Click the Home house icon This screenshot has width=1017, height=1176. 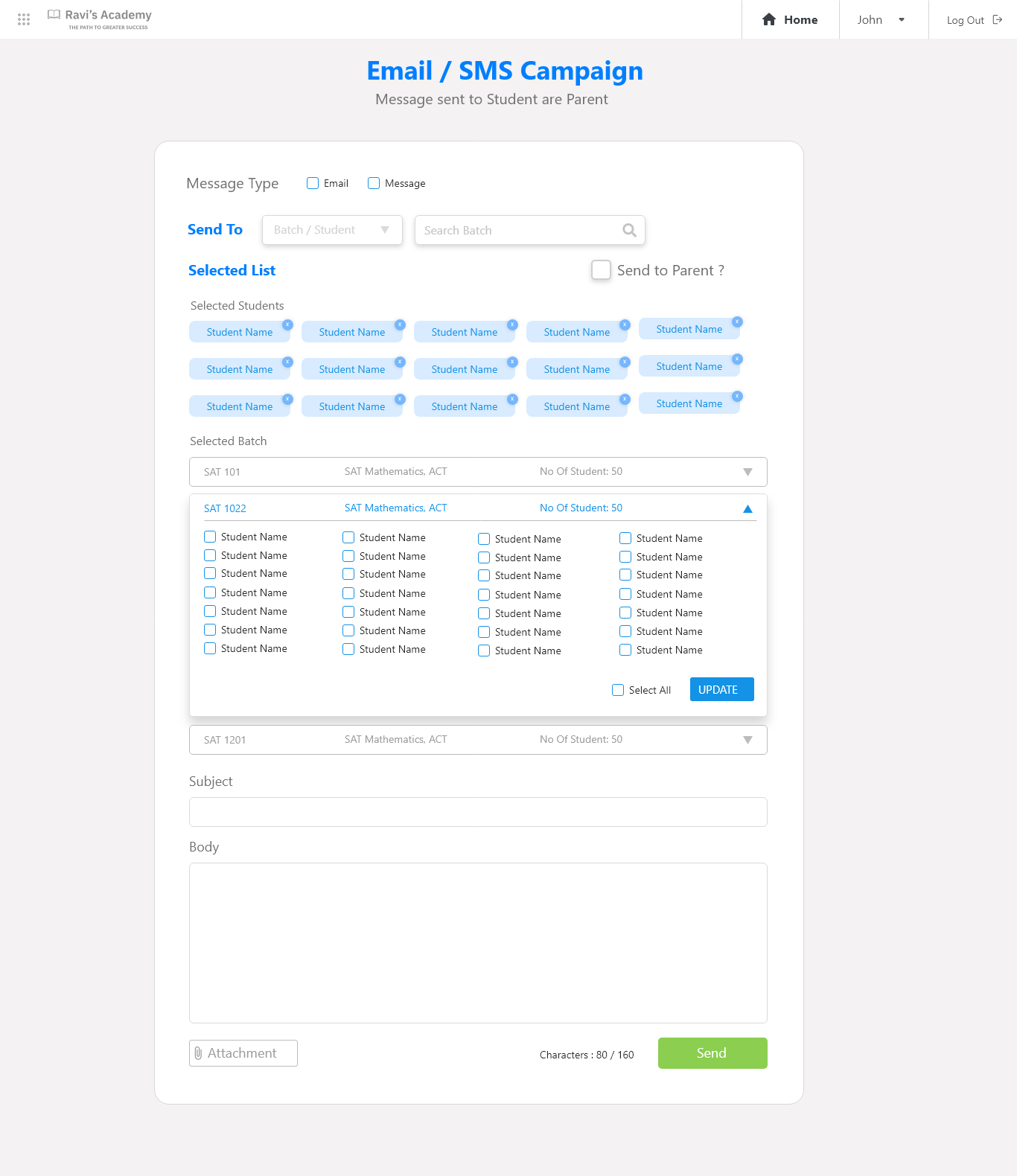(x=769, y=19)
